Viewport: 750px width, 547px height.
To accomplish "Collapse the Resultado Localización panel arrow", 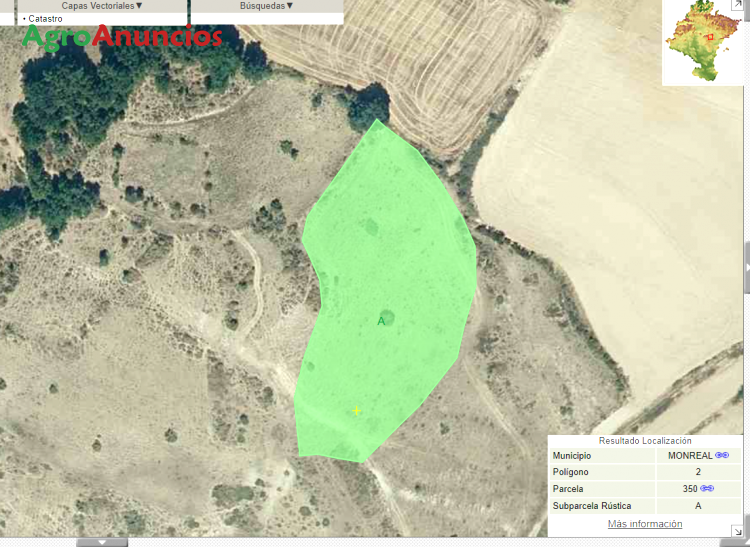I will pos(737,530).
